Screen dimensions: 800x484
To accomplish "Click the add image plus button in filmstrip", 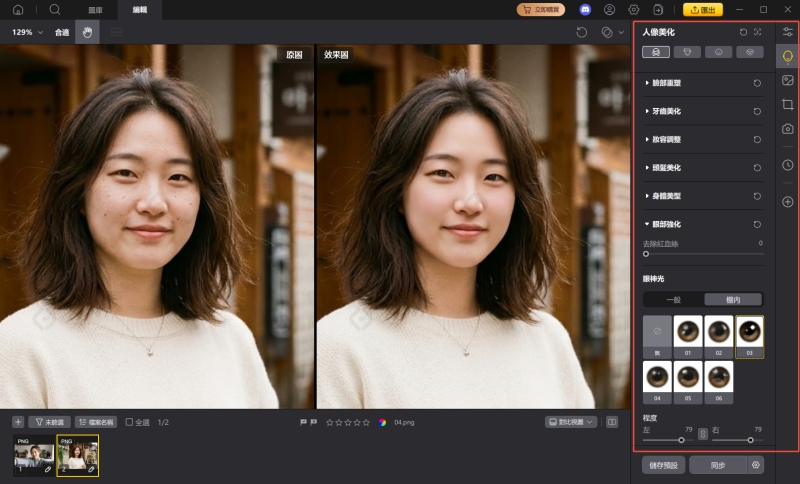I will 18,422.
